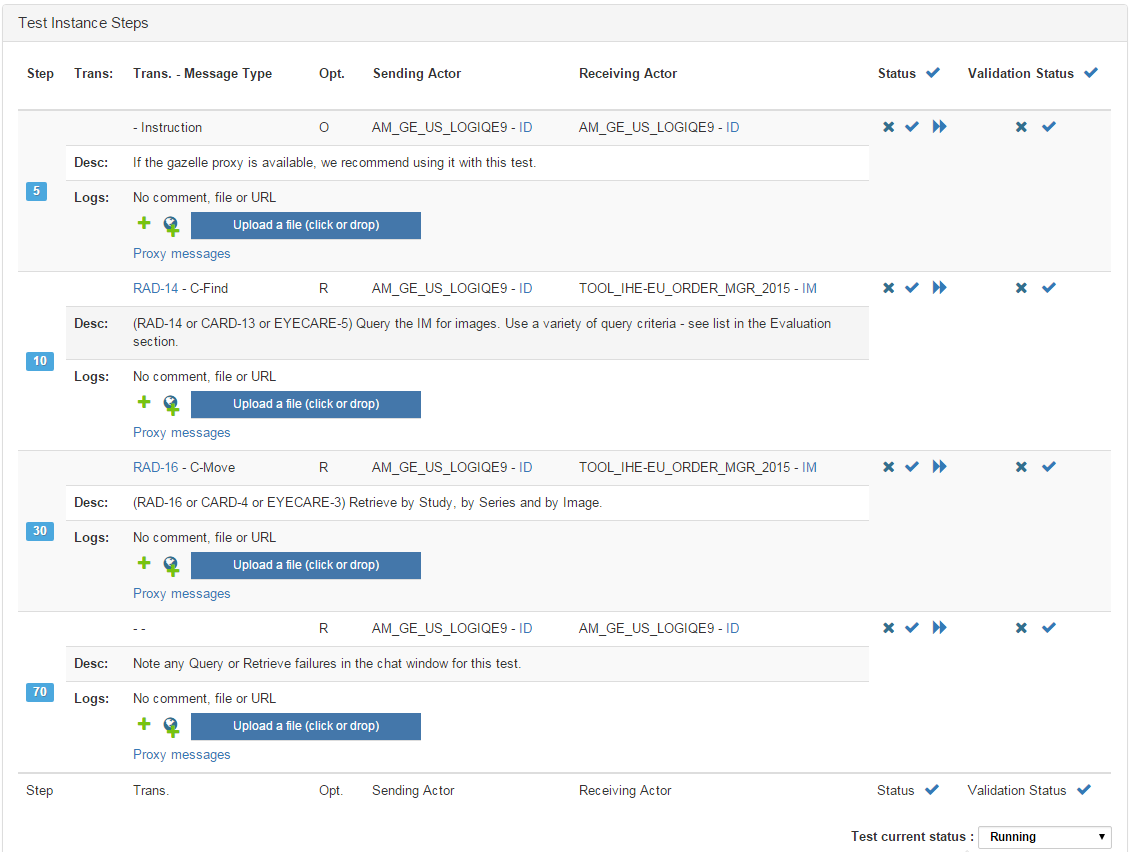
Task: Click Upload a file button in step 10
Action: [x=305, y=404]
